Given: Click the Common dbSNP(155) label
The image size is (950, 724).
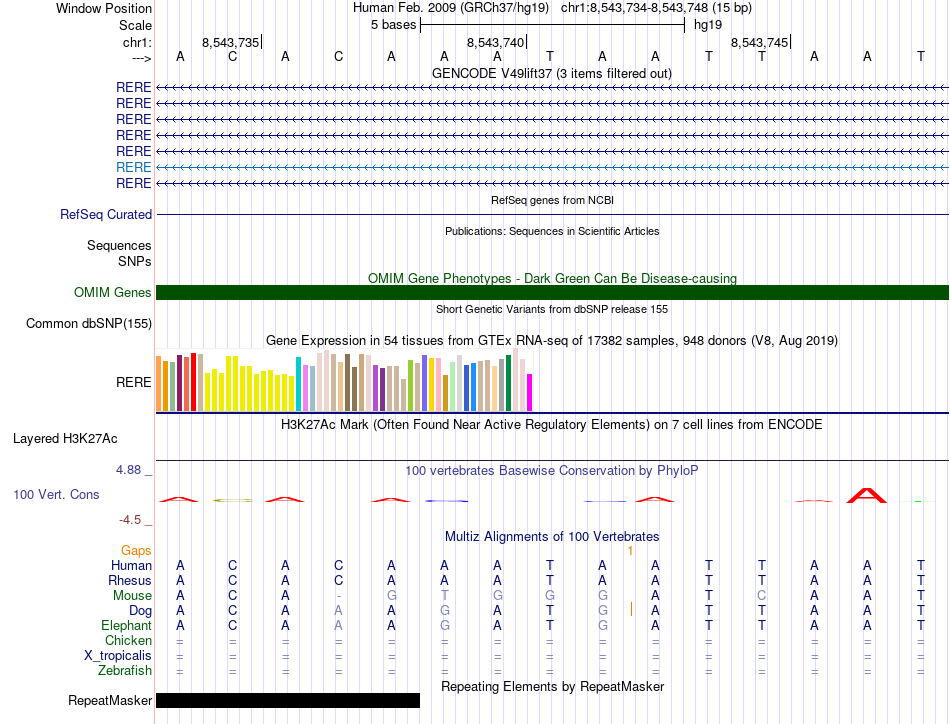Looking at the screenshot, I should [x=88, y=324].
